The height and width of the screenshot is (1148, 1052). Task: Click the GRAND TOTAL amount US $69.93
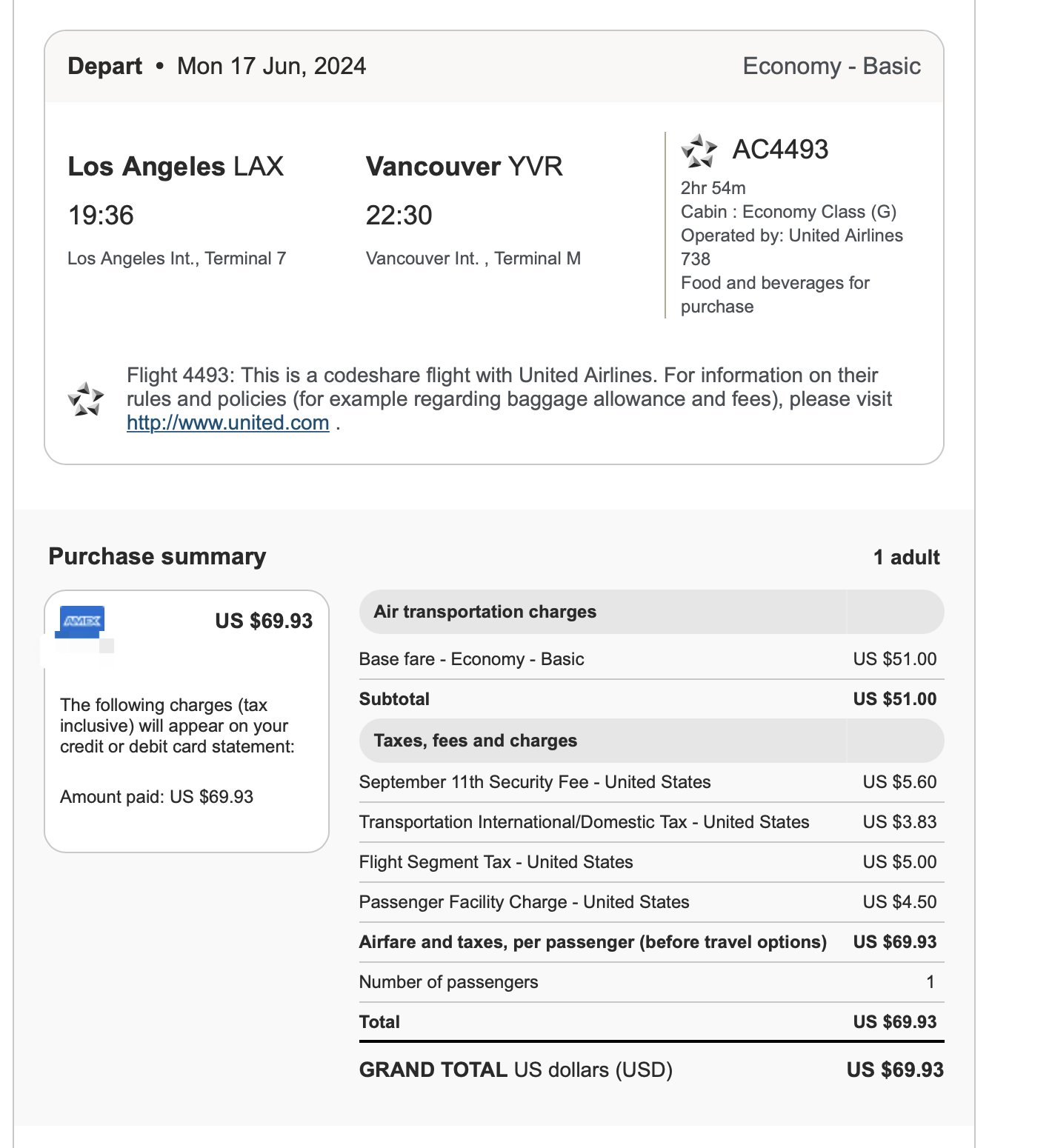tap(895, 1070)
